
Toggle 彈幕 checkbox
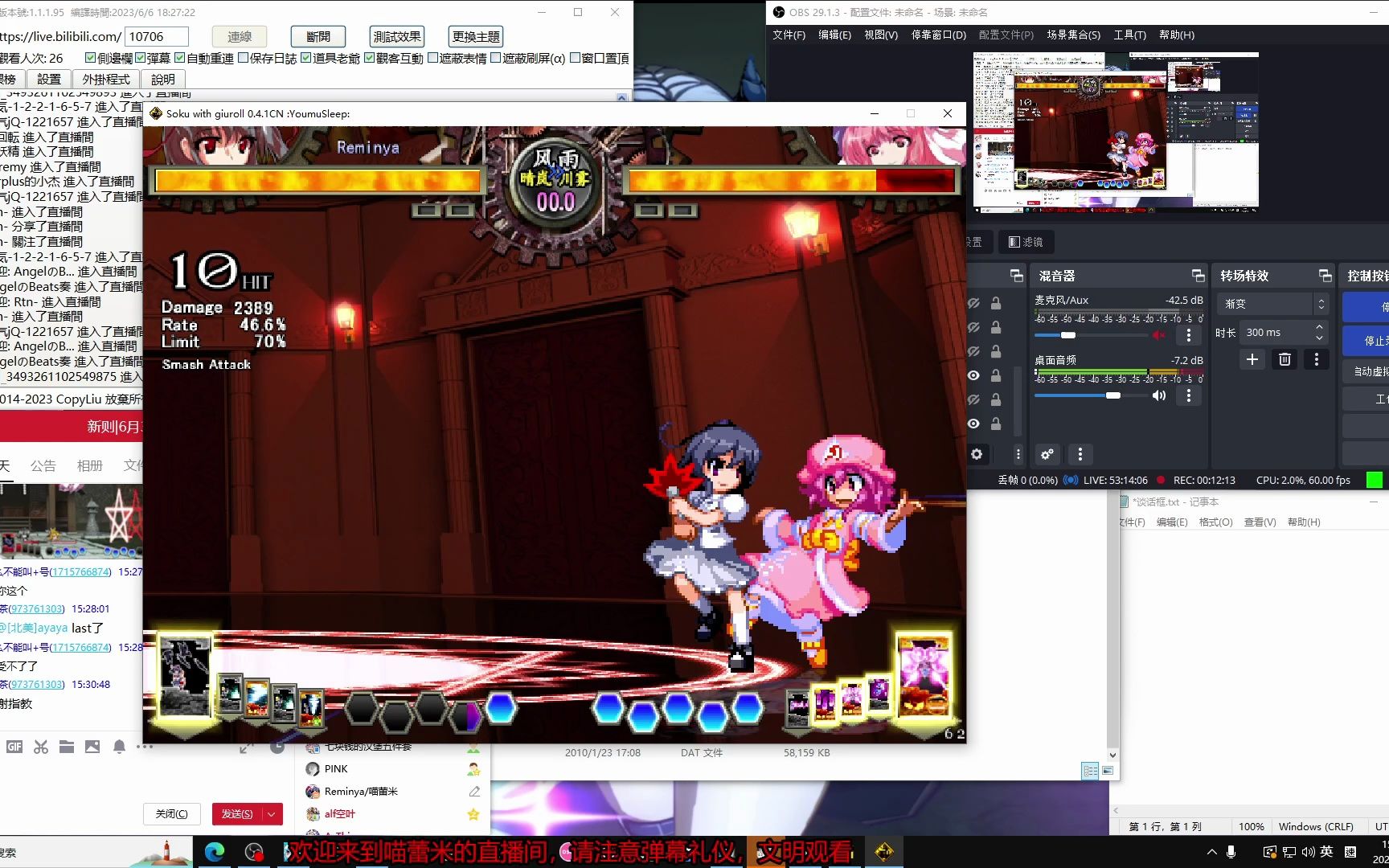tap(141, 58)
